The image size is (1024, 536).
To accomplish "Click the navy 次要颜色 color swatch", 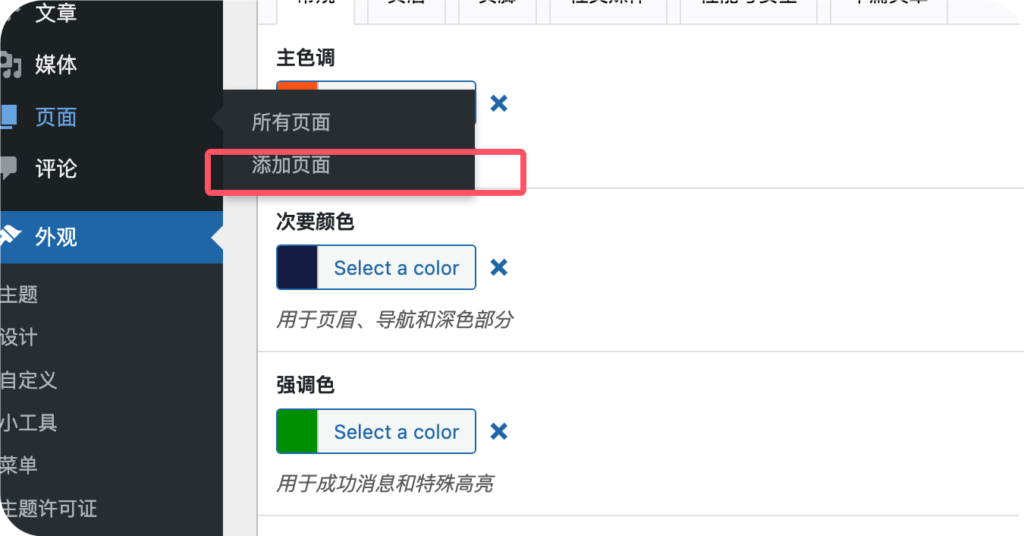I will (x=298, y=267).
